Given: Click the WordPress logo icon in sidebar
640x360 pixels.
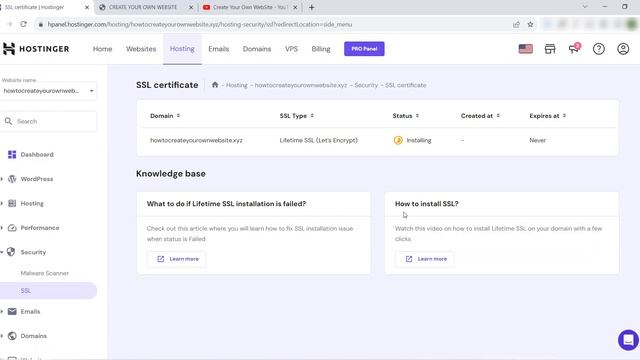Looking at the screenshot, I should point(12,179).
